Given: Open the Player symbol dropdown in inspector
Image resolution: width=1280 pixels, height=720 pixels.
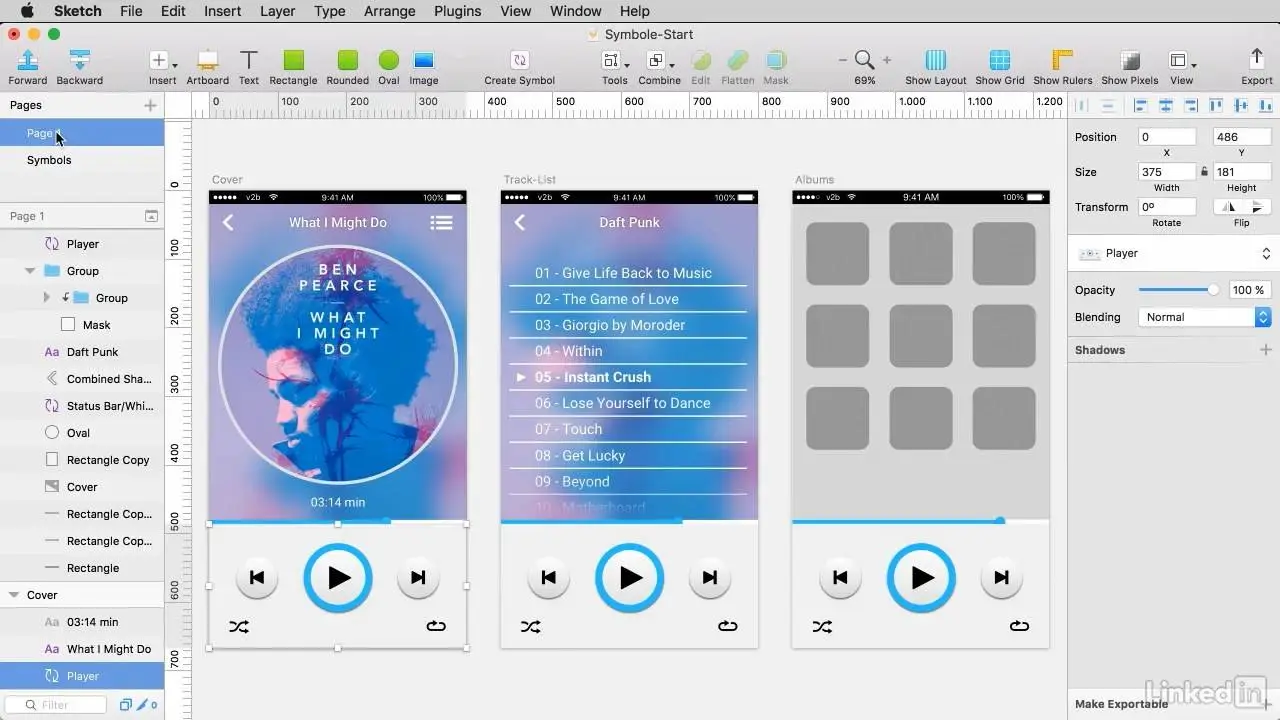Looking at the screenshot, I should coord(1172,254).
